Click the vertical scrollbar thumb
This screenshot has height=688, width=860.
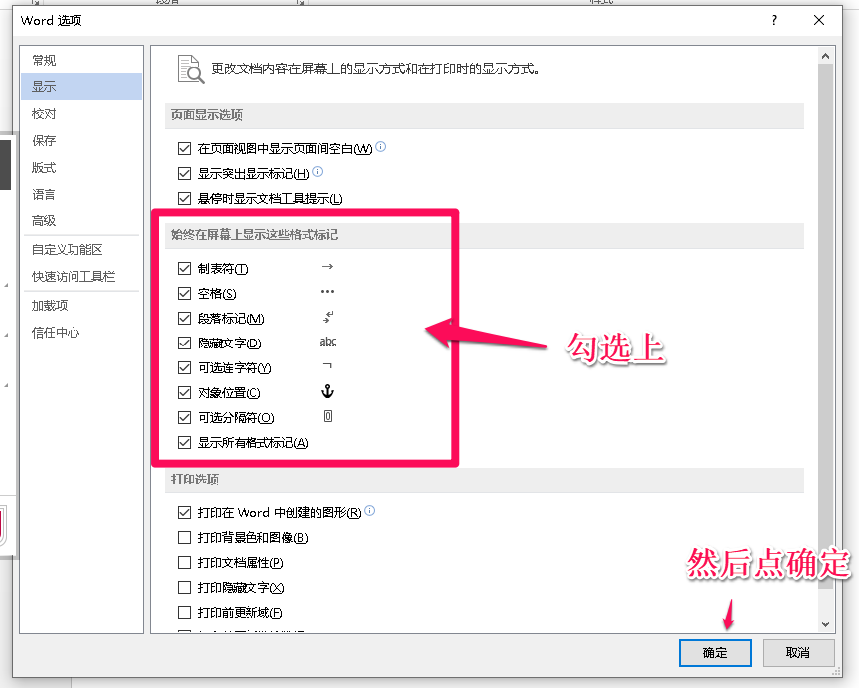[x=825, y=326]
